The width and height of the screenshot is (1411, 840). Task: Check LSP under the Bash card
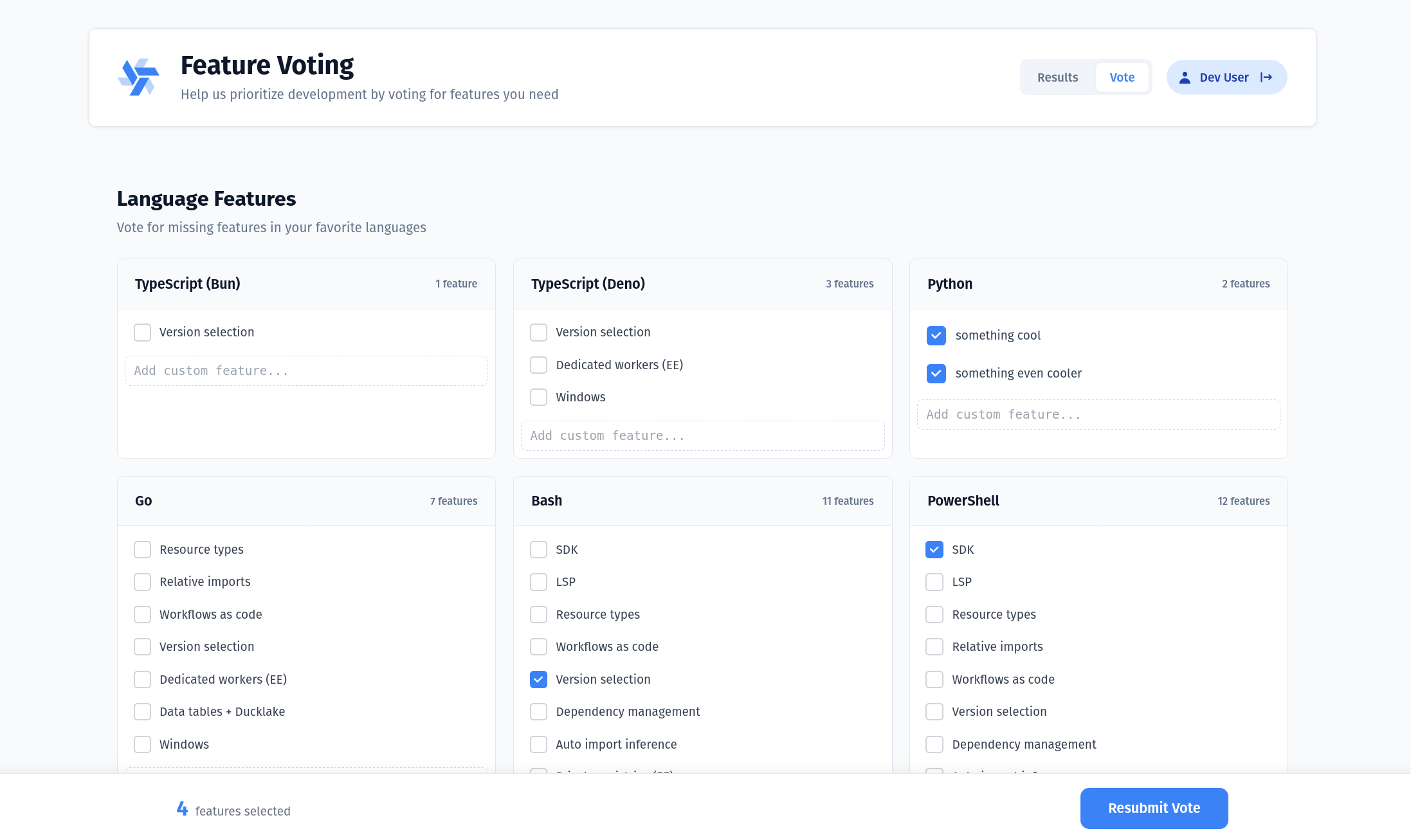[538, 582]
